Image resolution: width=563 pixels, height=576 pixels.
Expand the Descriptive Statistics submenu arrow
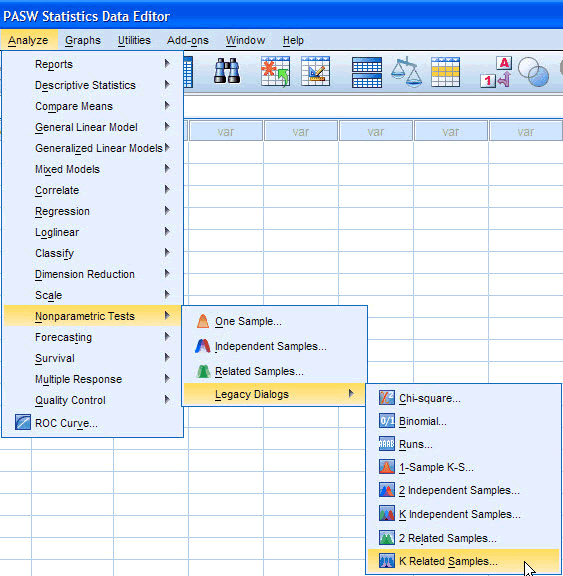click(167, 84)
